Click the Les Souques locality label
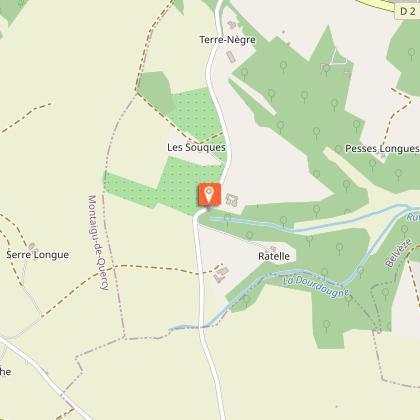Screen dimensions: 420x420 tap(196, 147)
